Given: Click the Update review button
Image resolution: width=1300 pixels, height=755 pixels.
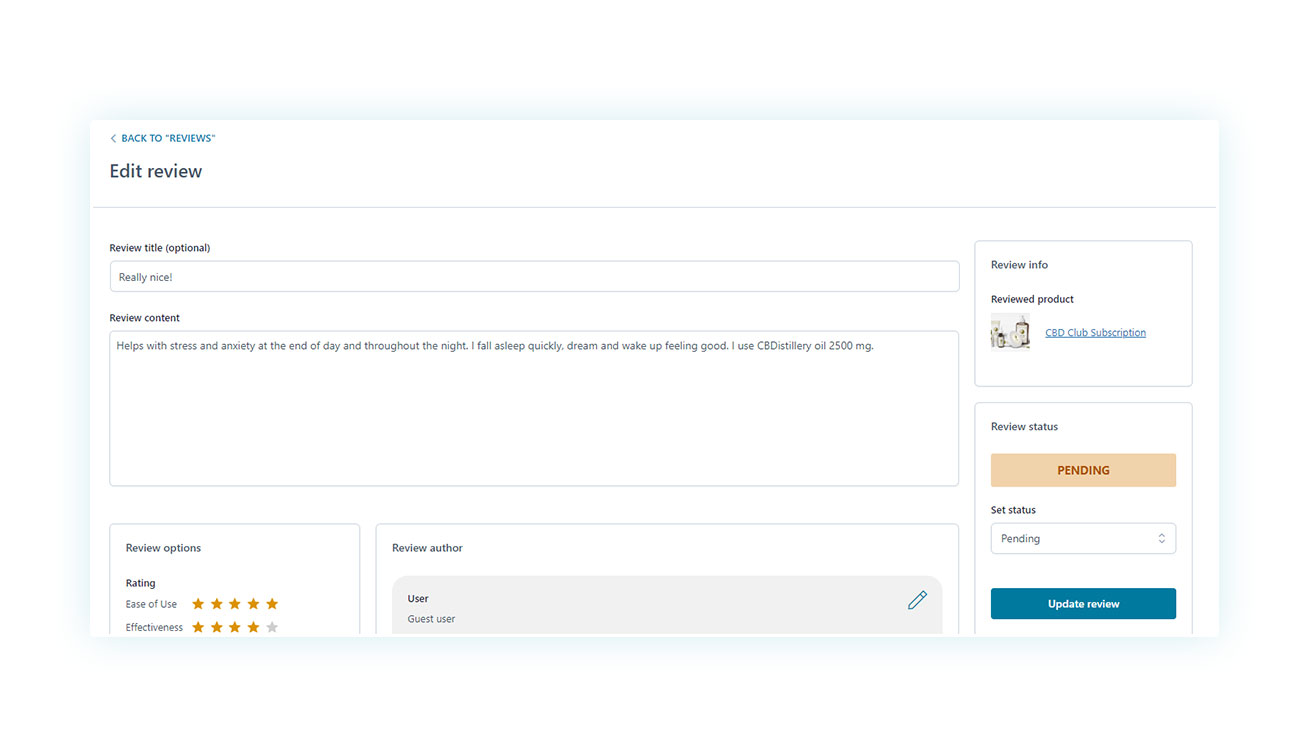Looking at the screenshot, I should (1083, 604).
